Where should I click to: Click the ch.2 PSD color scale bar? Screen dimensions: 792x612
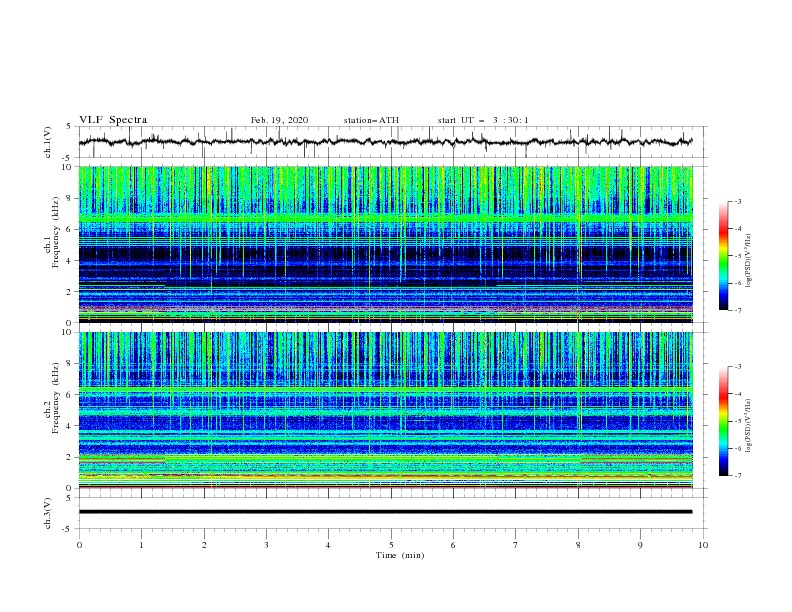point(723,421)
